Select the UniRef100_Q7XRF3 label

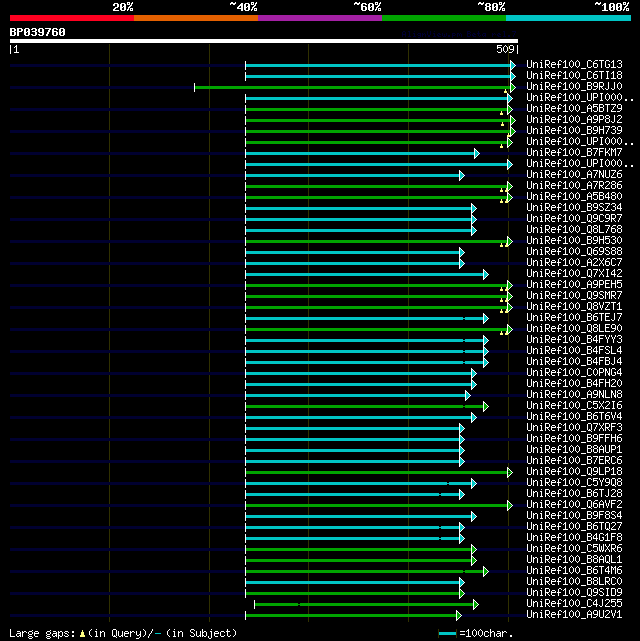574,428
